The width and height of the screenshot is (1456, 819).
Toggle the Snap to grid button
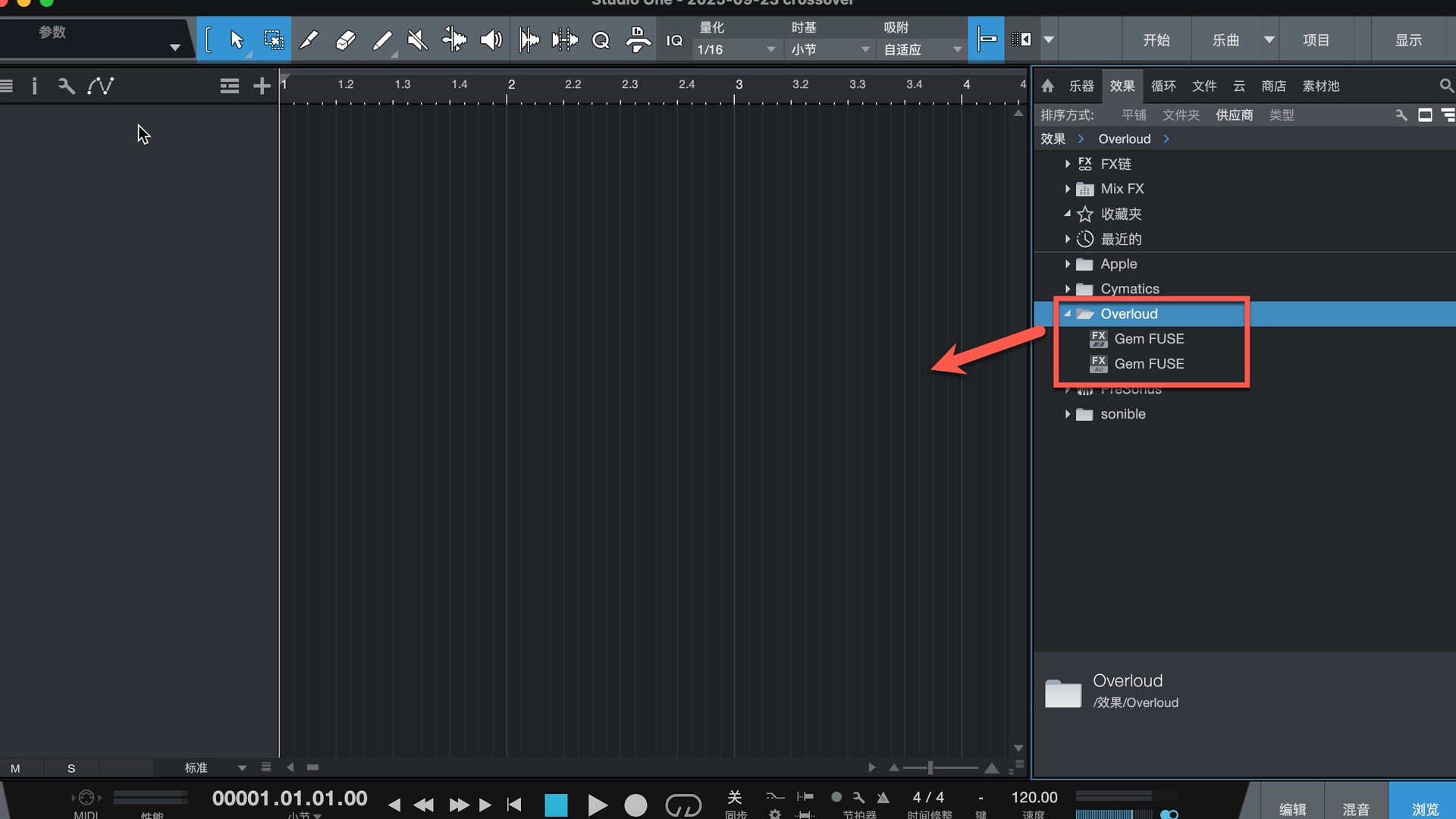coord(987,39)
